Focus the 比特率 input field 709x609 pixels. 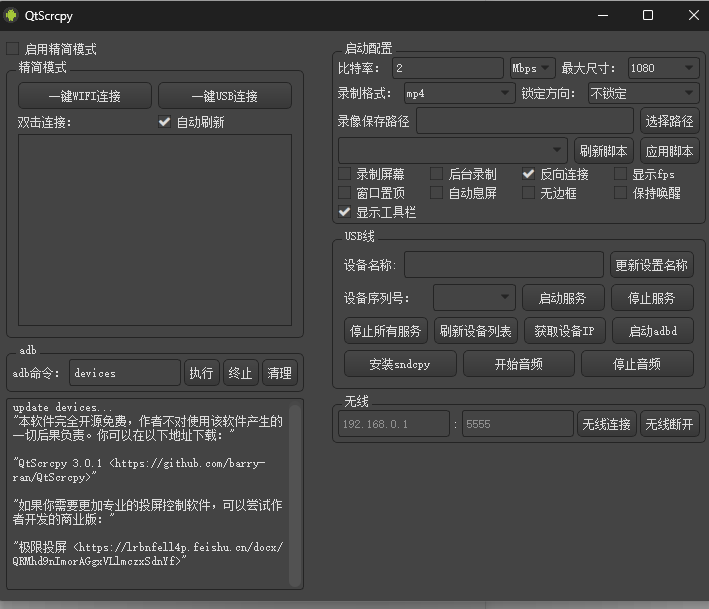click(x=448, y=68)
